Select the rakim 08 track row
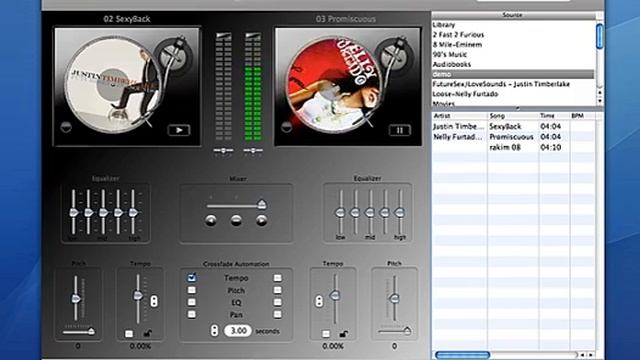640x360 pixels. pyautogui.click(x=513, y=147)
